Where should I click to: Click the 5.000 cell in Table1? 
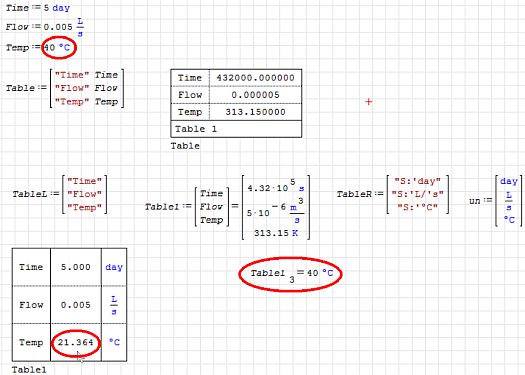tap(76, 267)
